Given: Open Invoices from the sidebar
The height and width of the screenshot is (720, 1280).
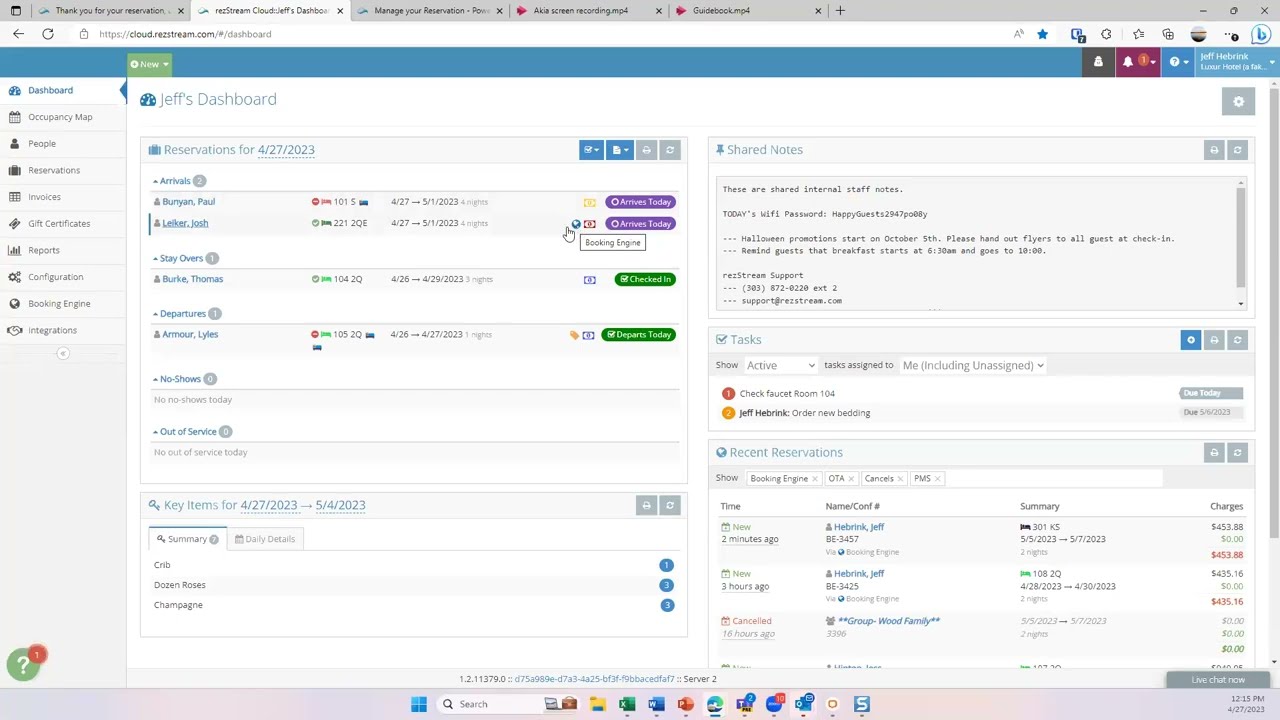Looking at the screenshot, I should coord(44,197).
